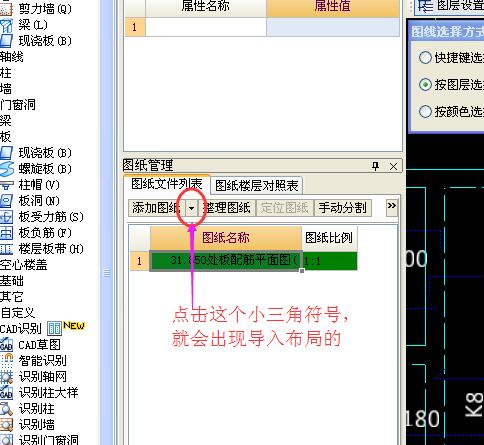Select the 梁 (L) item icon
Image resolution: width=484 pixels, height=445 pixels.
tap(6, 25)
